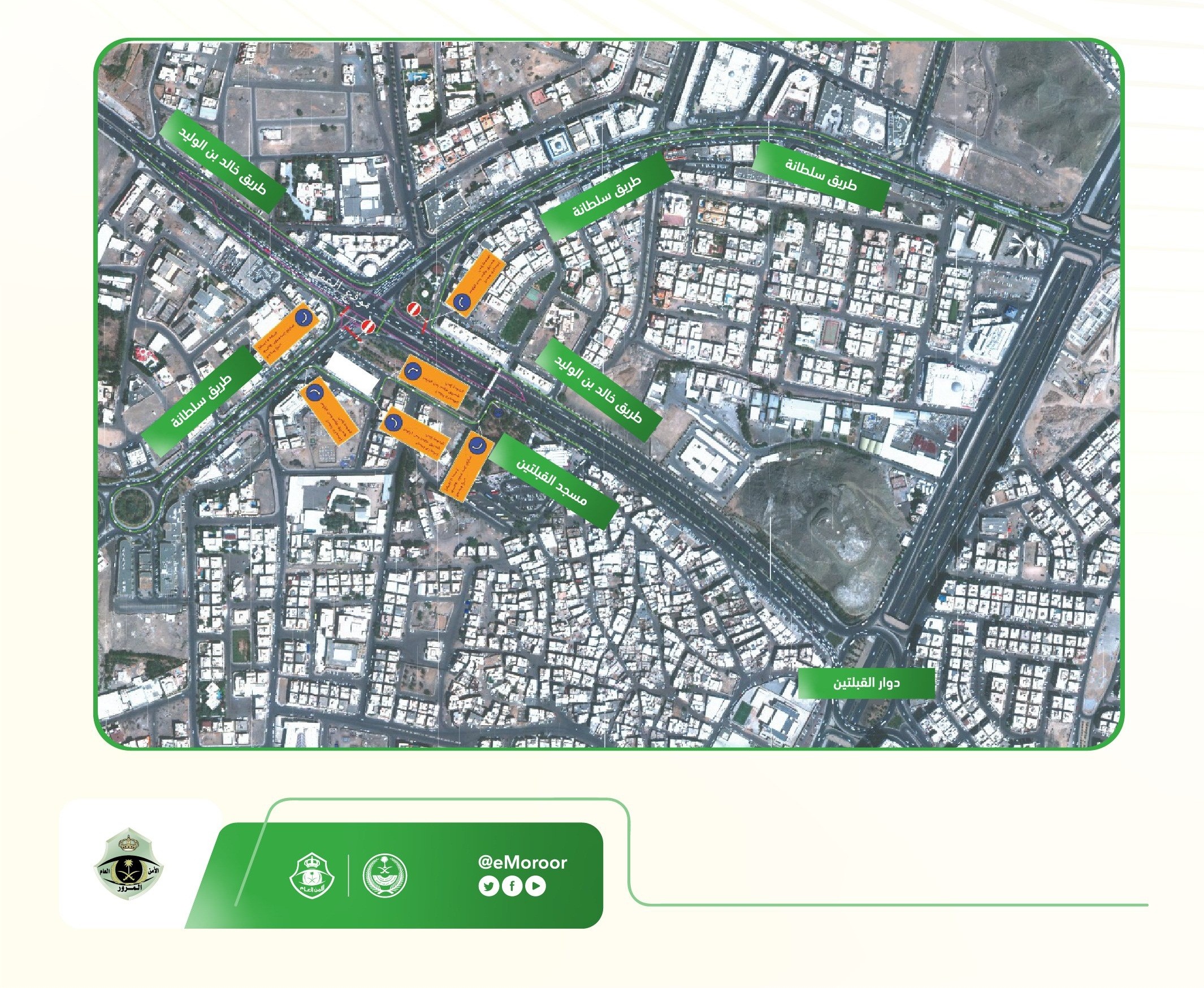Click blue turn sign beside مسجد القبلتين label
Image resolution: width=1204 pixels, height=988 pixels.
click(x=478, y=445)
